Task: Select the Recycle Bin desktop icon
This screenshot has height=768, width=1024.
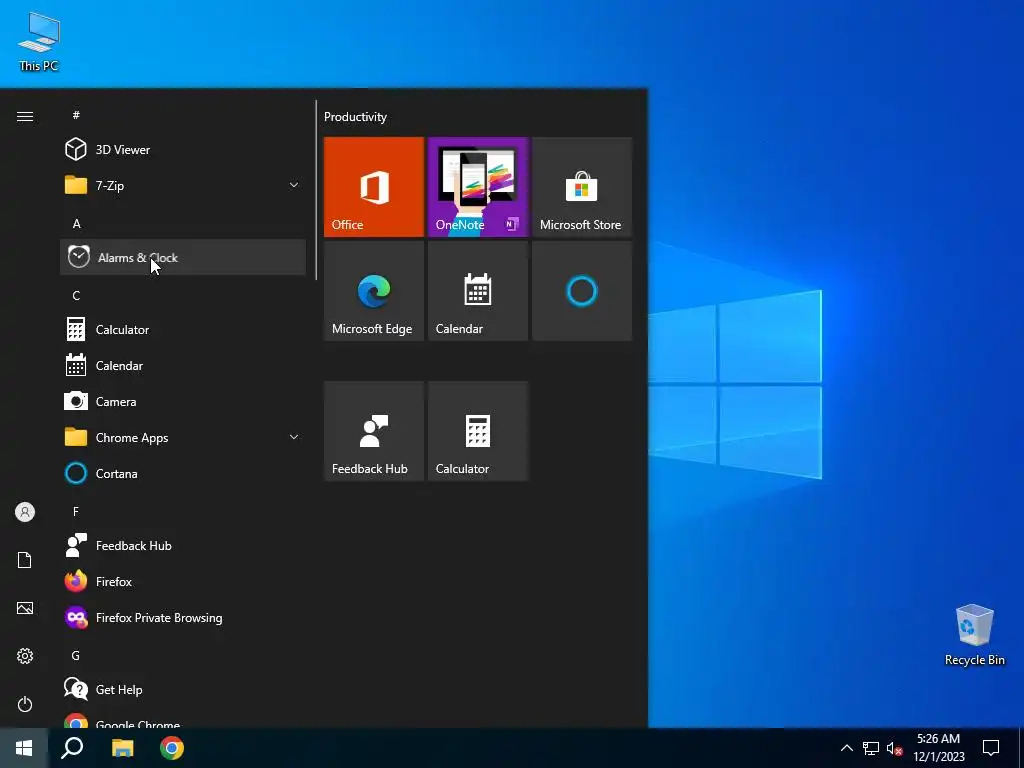Action: [x=974, y=635]
